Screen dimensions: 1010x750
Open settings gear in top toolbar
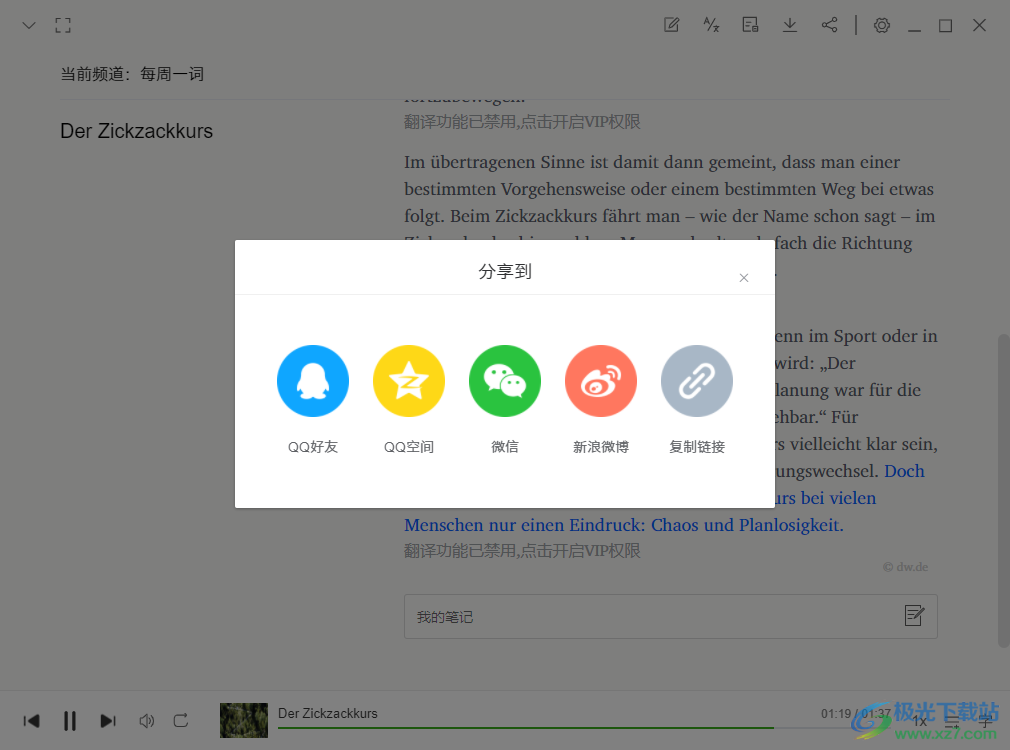[881, 25]
